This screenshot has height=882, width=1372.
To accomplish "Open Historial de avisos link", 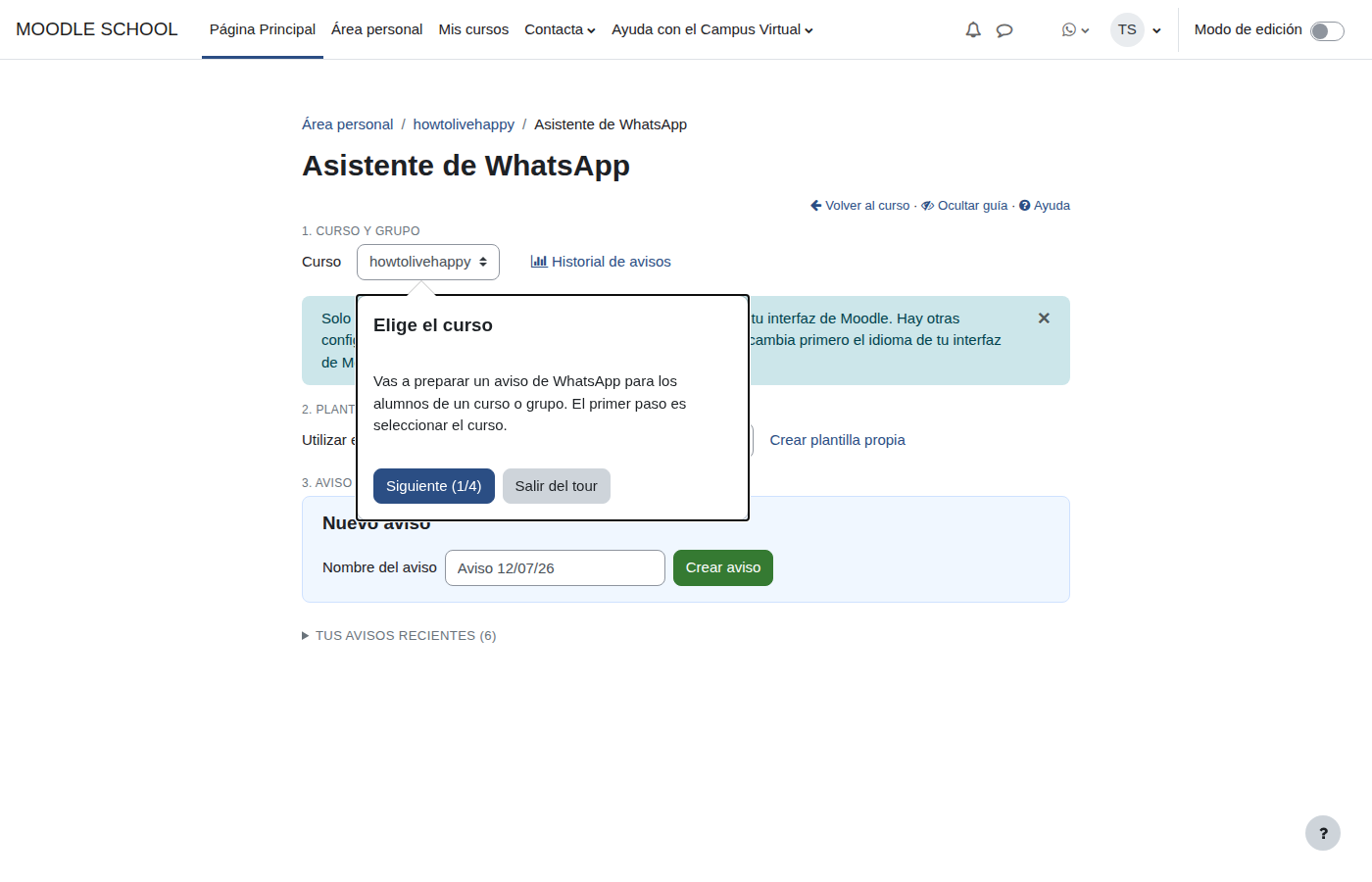I will coord(601,262).
